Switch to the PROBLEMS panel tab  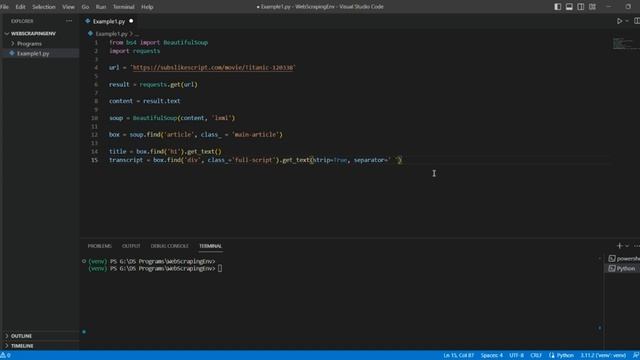[100, 246]
